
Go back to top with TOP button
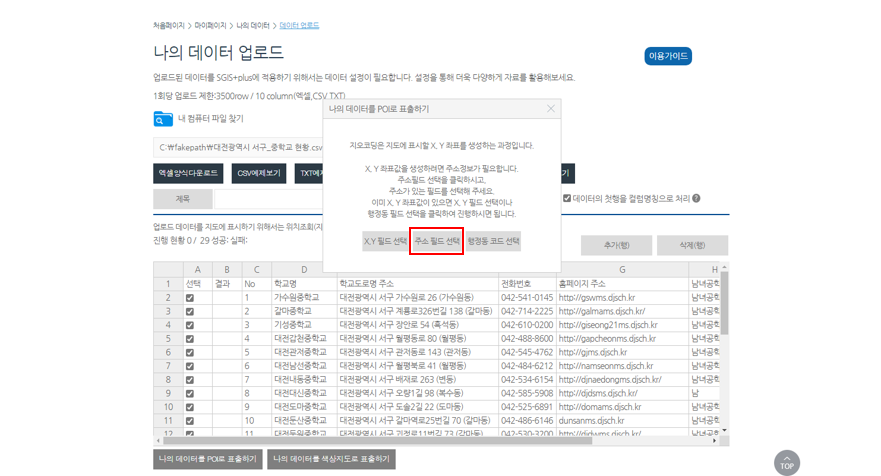(x=787, y=463)
